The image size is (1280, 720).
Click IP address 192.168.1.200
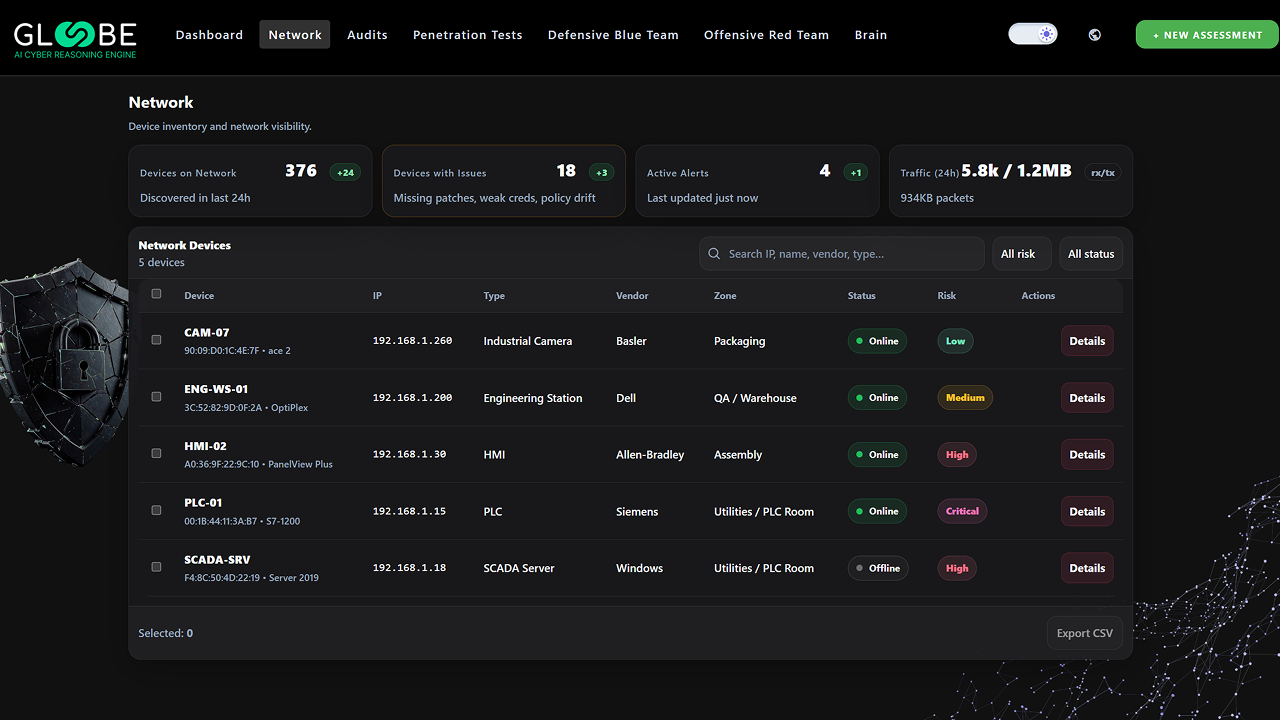coord(412,398)
